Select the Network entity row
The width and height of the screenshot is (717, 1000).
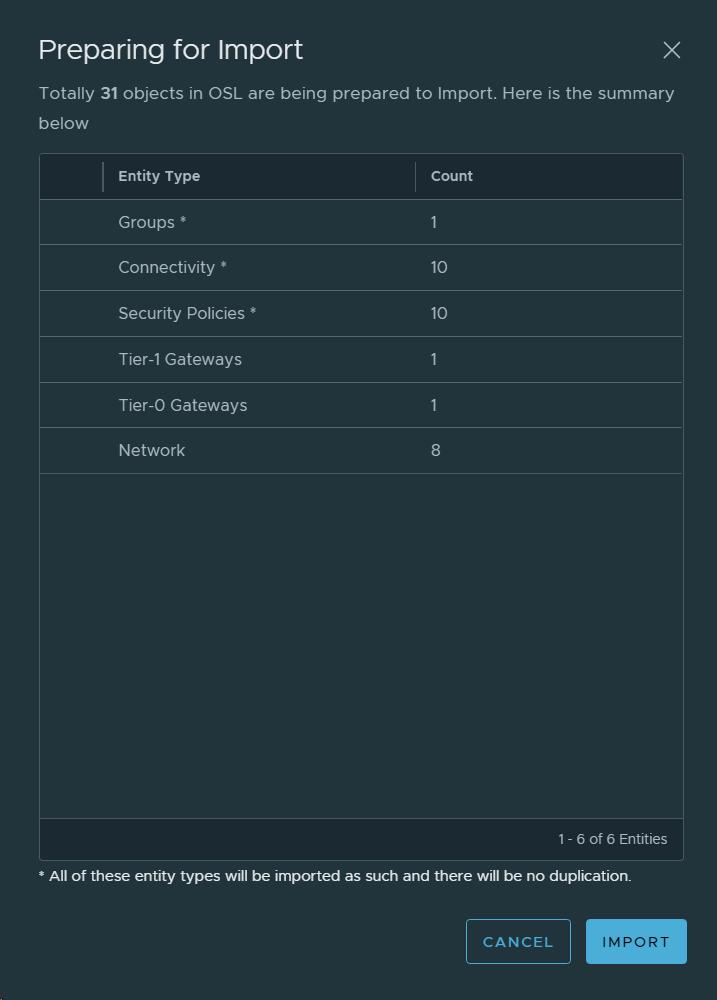(152, 451)
